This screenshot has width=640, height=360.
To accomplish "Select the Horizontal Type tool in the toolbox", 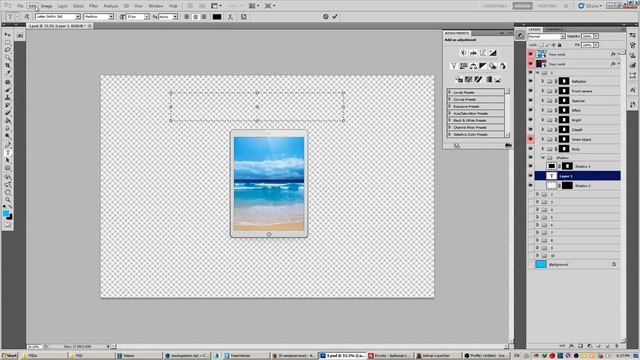I will tap(7, 153).
